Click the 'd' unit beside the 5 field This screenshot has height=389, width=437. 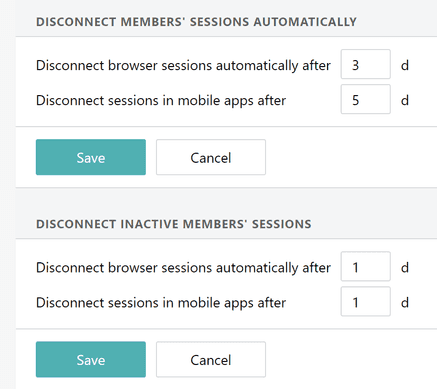[405, 100]
